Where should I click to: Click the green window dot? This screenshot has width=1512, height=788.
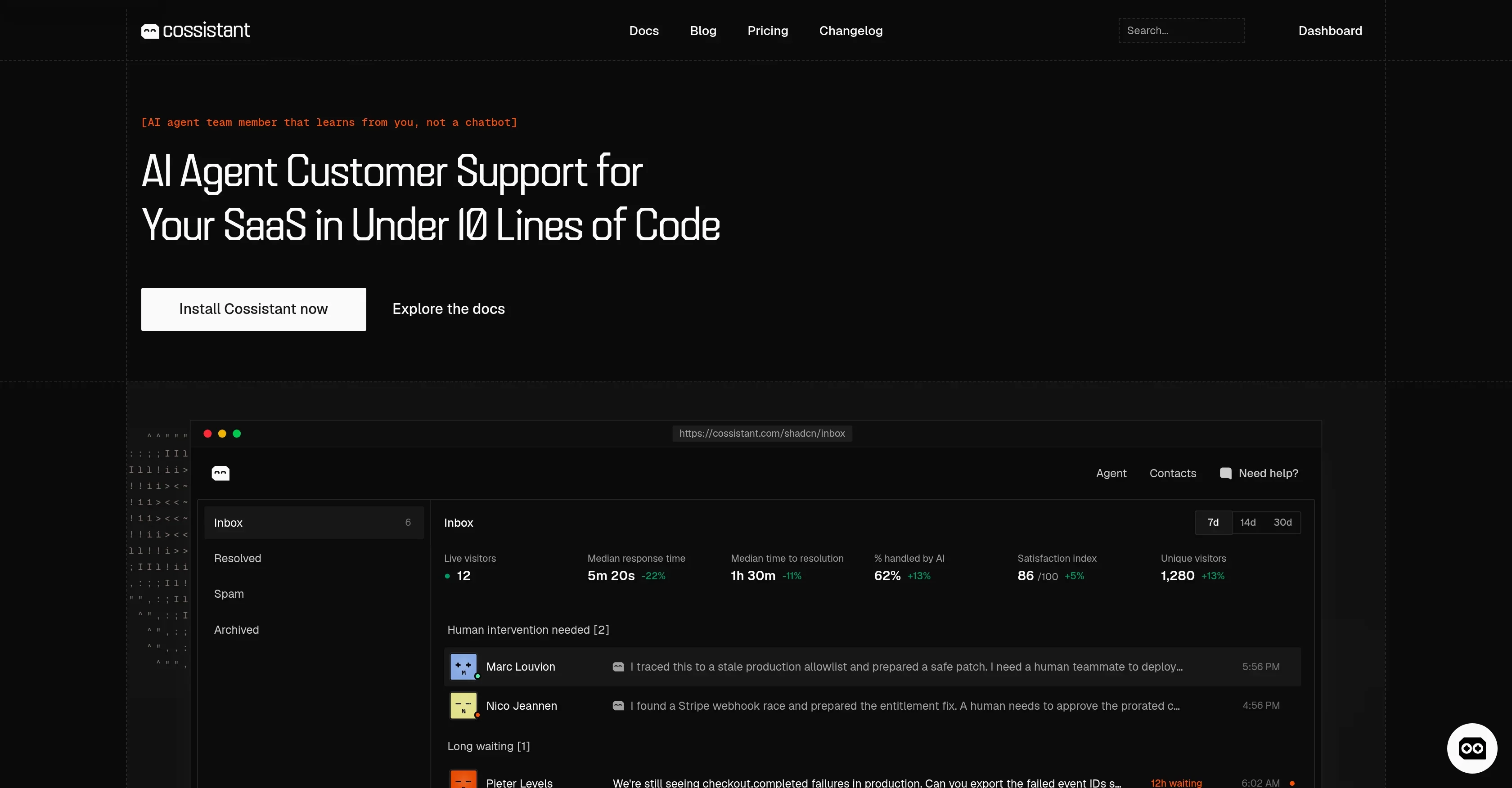coord(237,434)
